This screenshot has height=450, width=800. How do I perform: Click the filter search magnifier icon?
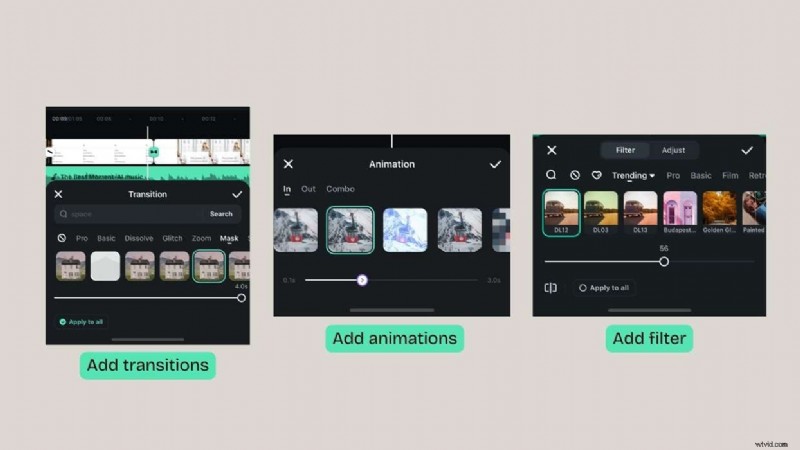point(551,175)
